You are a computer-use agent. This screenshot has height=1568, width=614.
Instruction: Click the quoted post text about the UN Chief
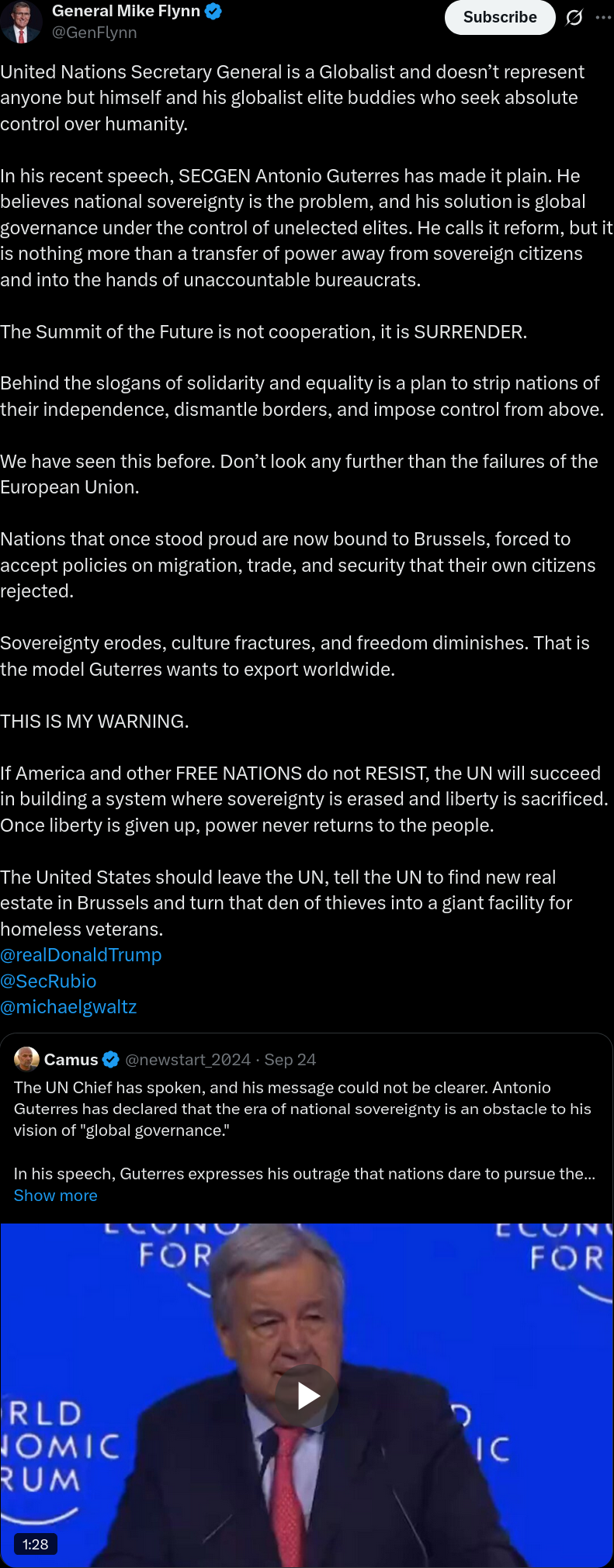pyautogui.click(x=303, y=1109)
